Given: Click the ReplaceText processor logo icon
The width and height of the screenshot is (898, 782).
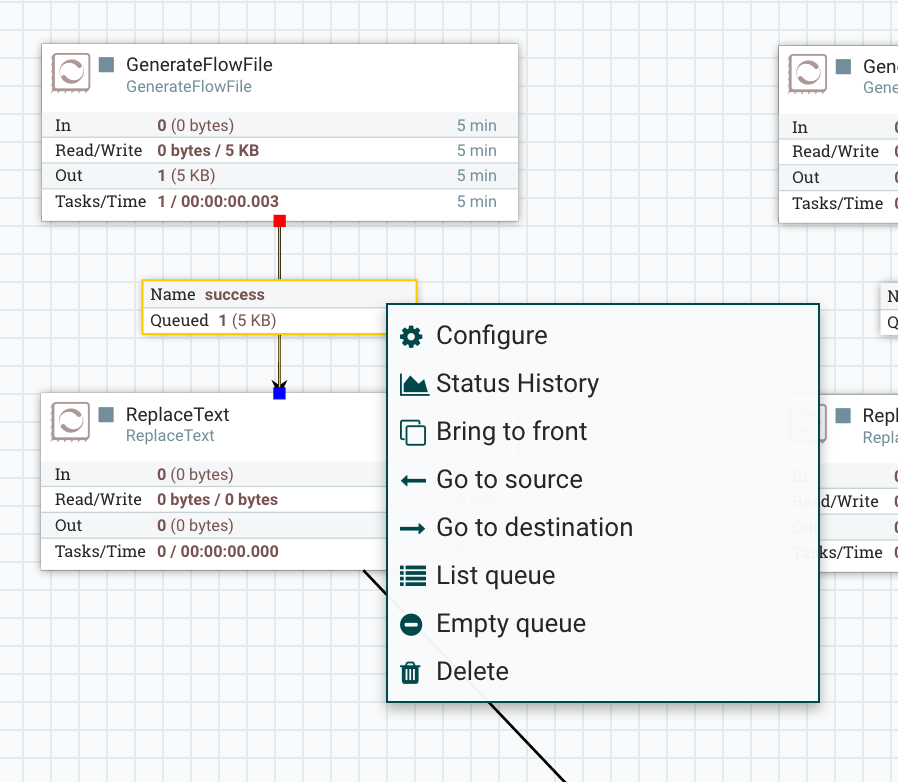Looking at the screenshot, I should point(71,423).
